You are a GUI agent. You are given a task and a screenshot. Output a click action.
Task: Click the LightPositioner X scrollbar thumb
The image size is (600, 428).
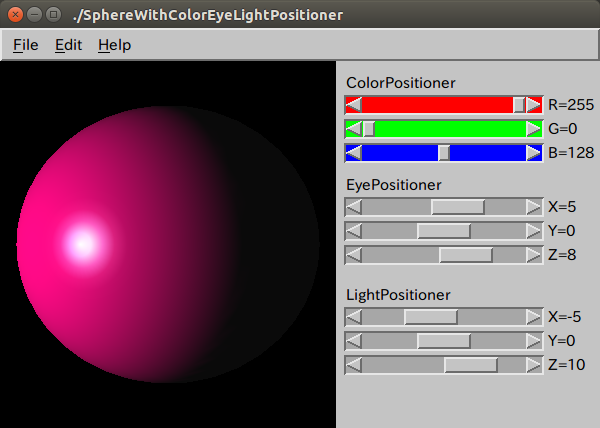coord(431,317)
